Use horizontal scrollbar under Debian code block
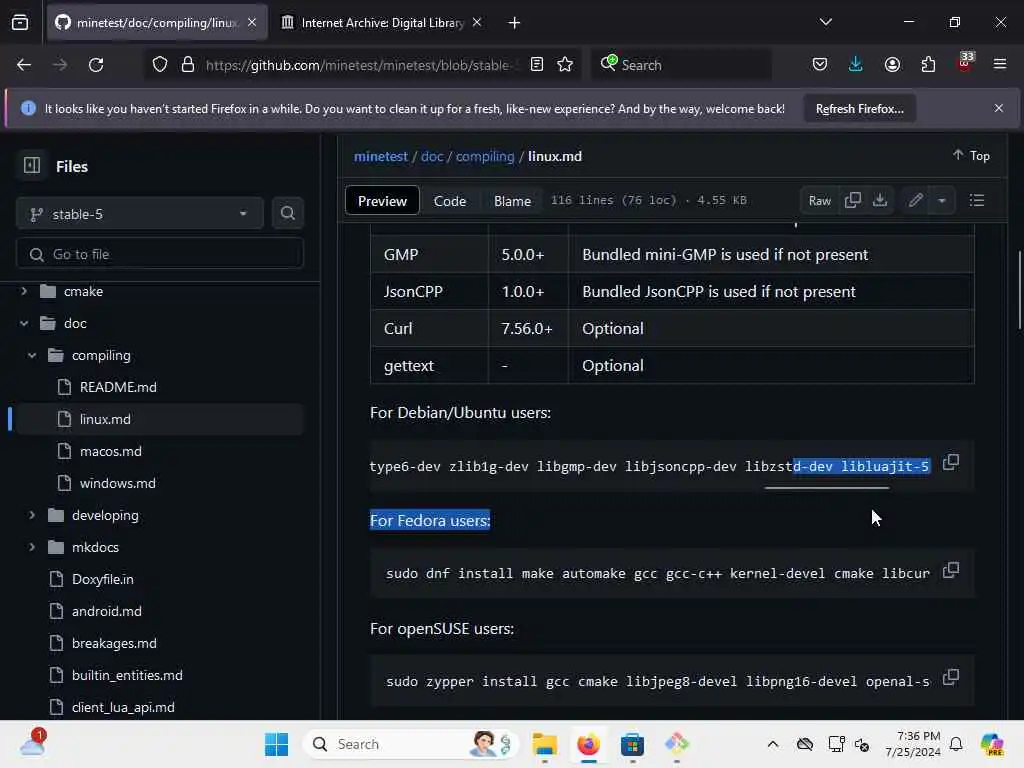Screen dimensions: 1024x768 [827, 487]
